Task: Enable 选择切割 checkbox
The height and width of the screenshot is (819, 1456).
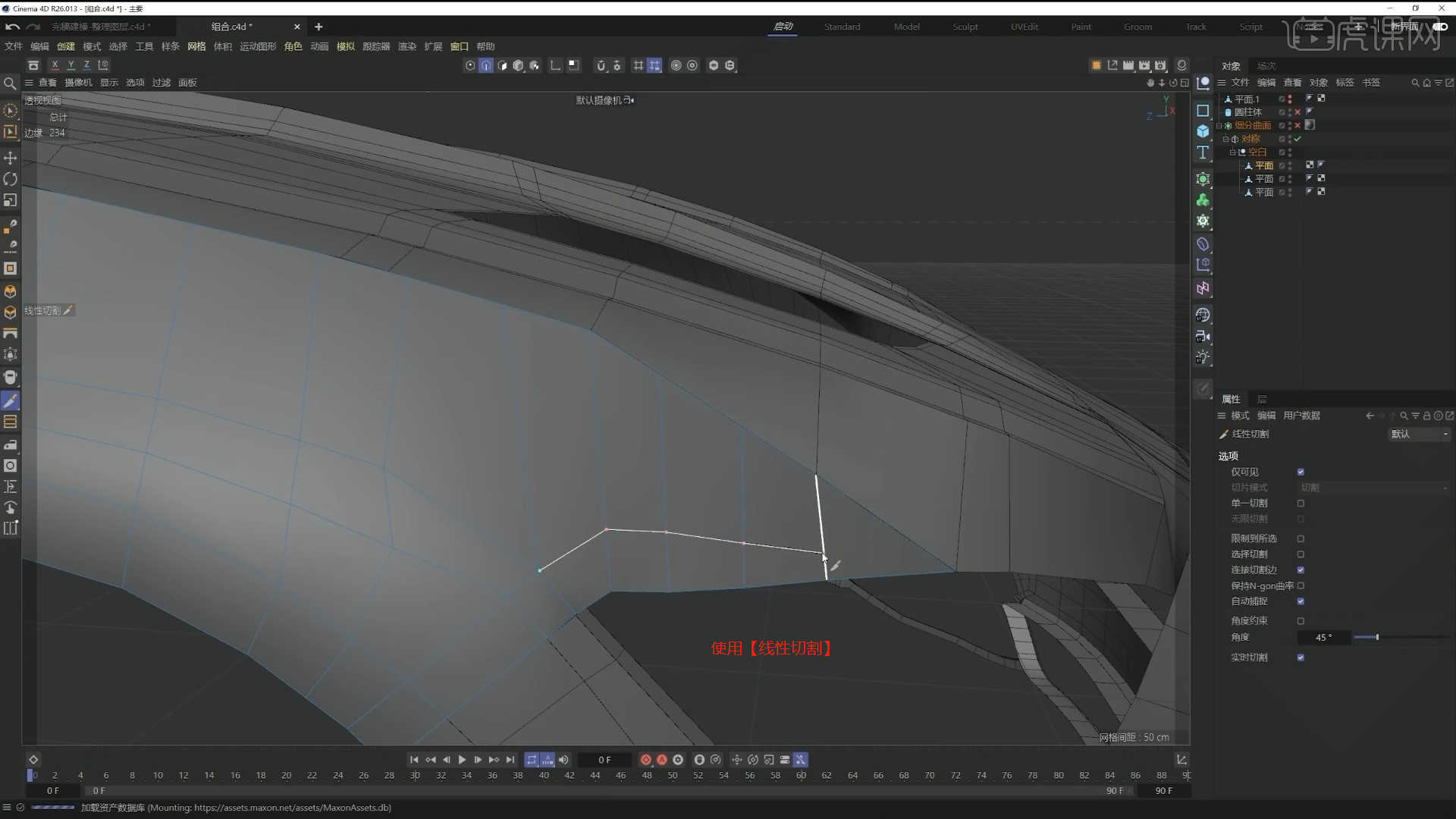Action: click(1301, 554)
